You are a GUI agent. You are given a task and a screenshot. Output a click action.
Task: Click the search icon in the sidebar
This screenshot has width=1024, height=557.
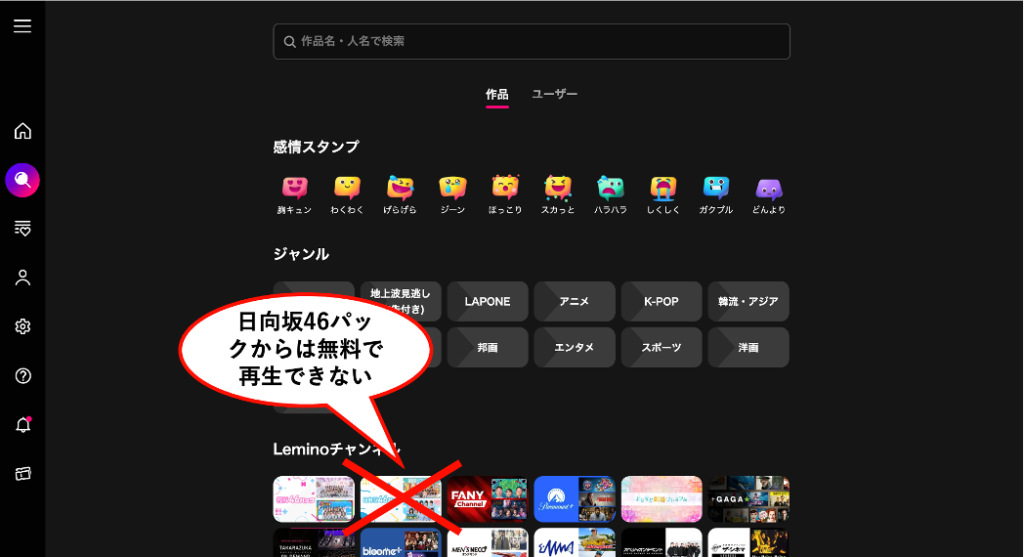(x=22, y=180)
